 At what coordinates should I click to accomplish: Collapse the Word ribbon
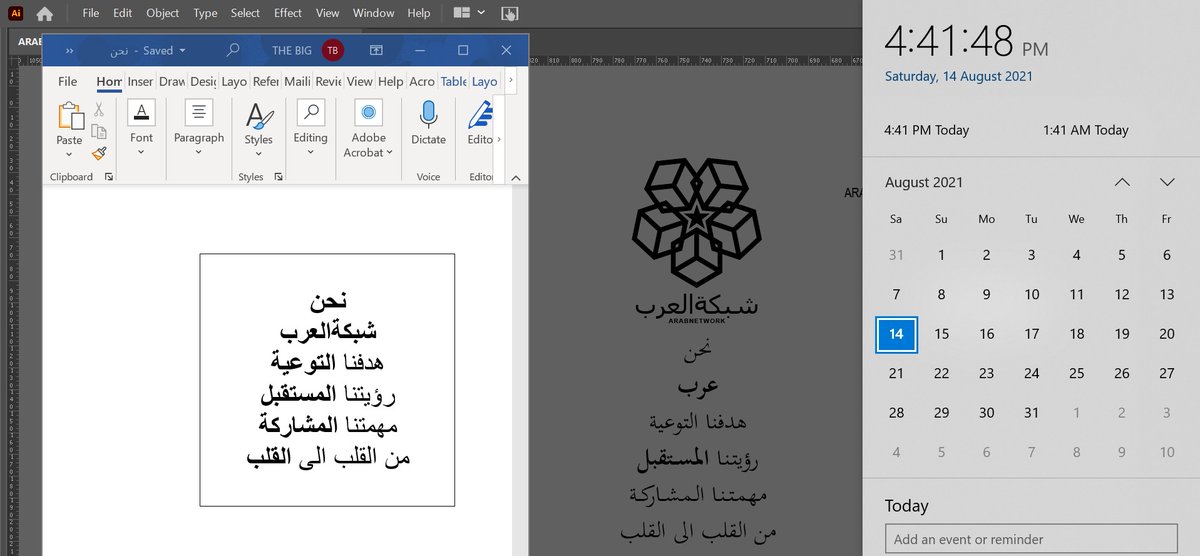(516, 176)
